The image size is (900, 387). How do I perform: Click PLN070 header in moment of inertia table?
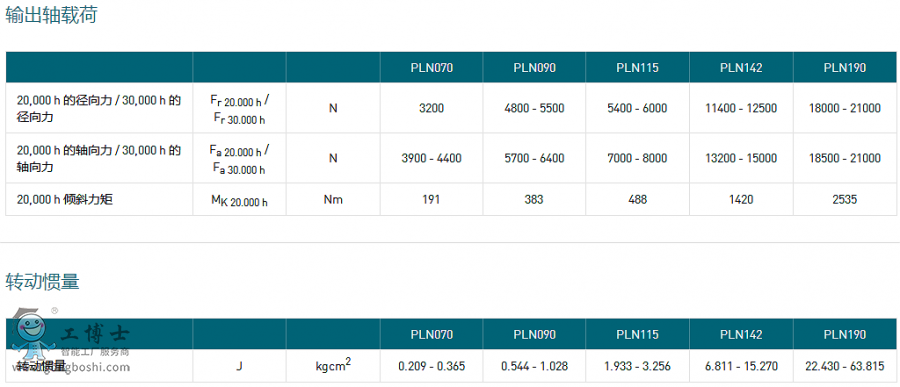(x=431, y=334)
